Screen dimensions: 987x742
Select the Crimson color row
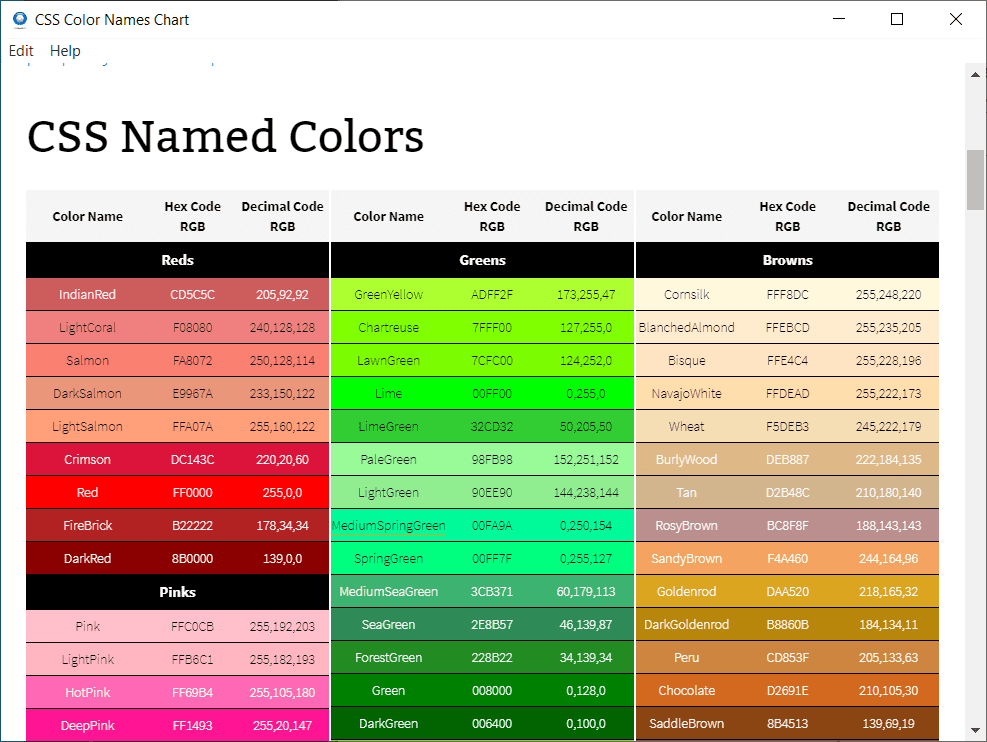pyautogui.click(x=177, y=460)
